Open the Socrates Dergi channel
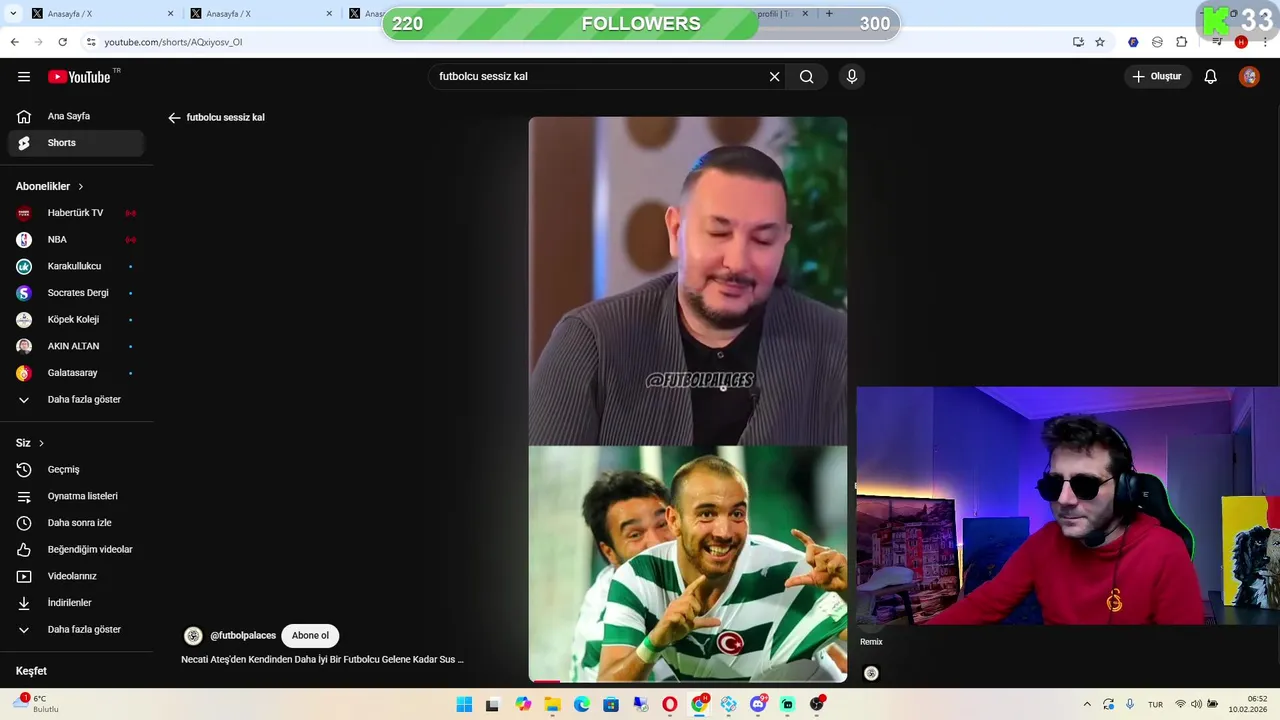 tap(76, 293)
